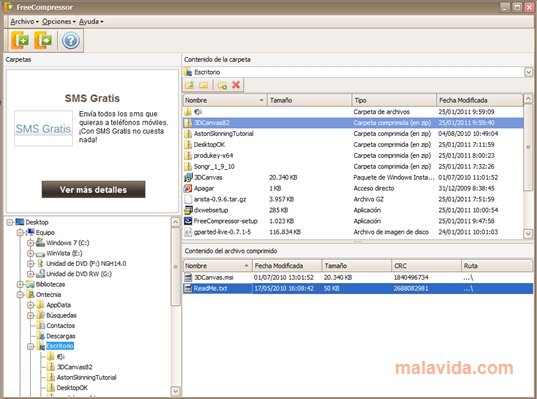Image resolution: width=537 pixels, height=399 pixels.
Task: Sort folder list by Tipo column header
Action: (x=394, y=100)
